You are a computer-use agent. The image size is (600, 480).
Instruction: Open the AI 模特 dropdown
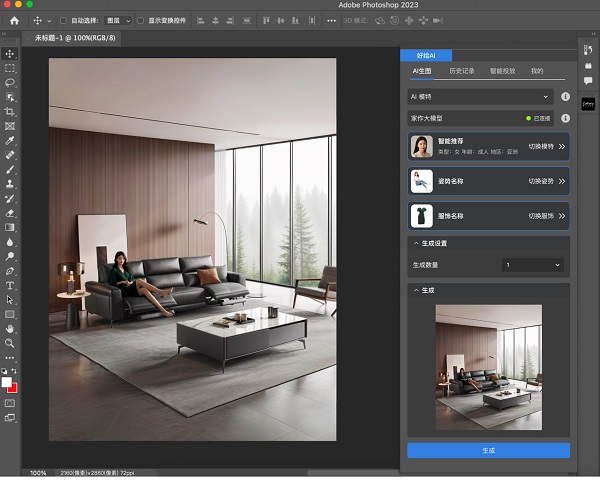click(480, 97)
